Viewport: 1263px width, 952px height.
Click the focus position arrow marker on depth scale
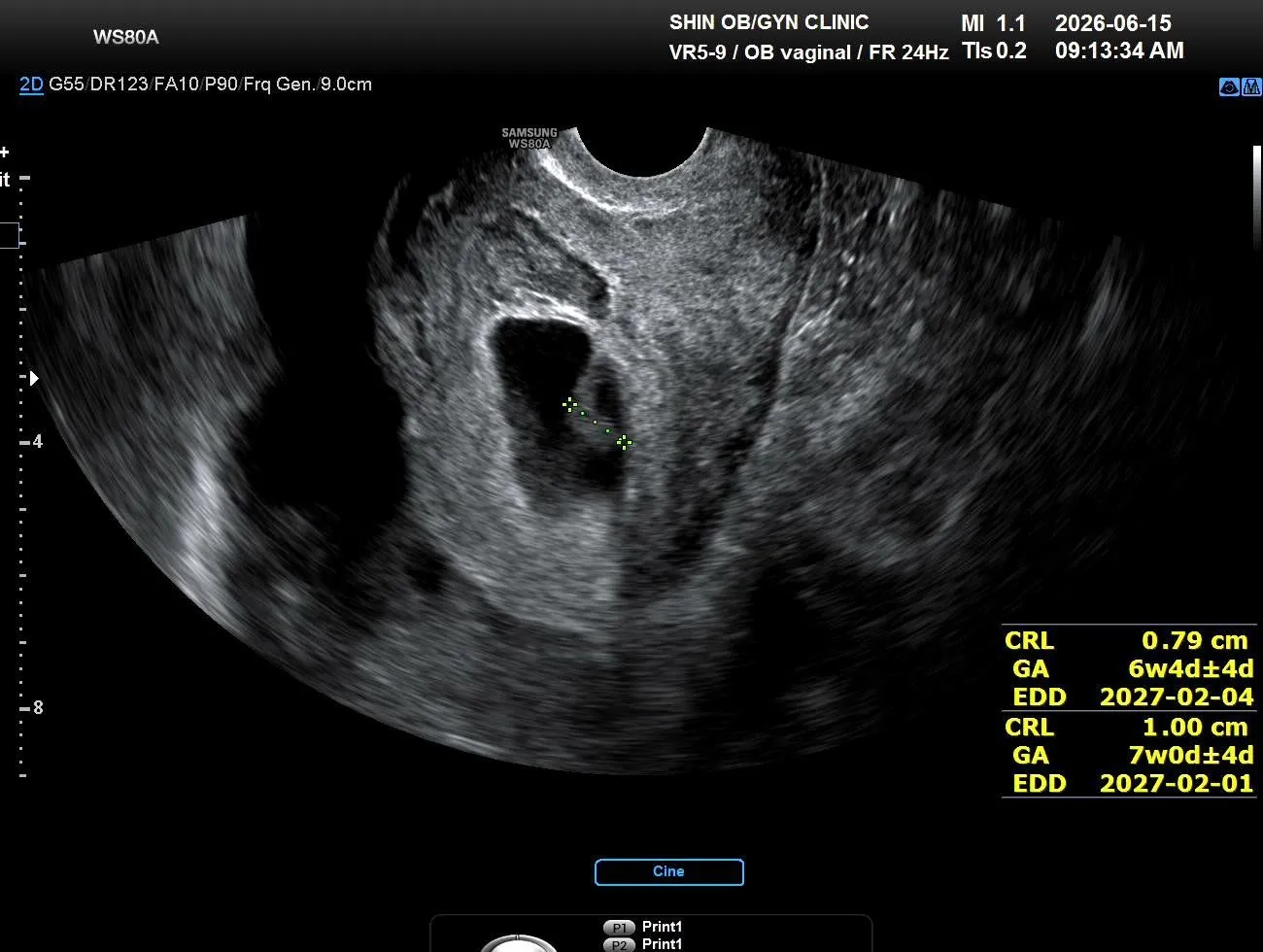pyautogui.click(x=34, y=378)
